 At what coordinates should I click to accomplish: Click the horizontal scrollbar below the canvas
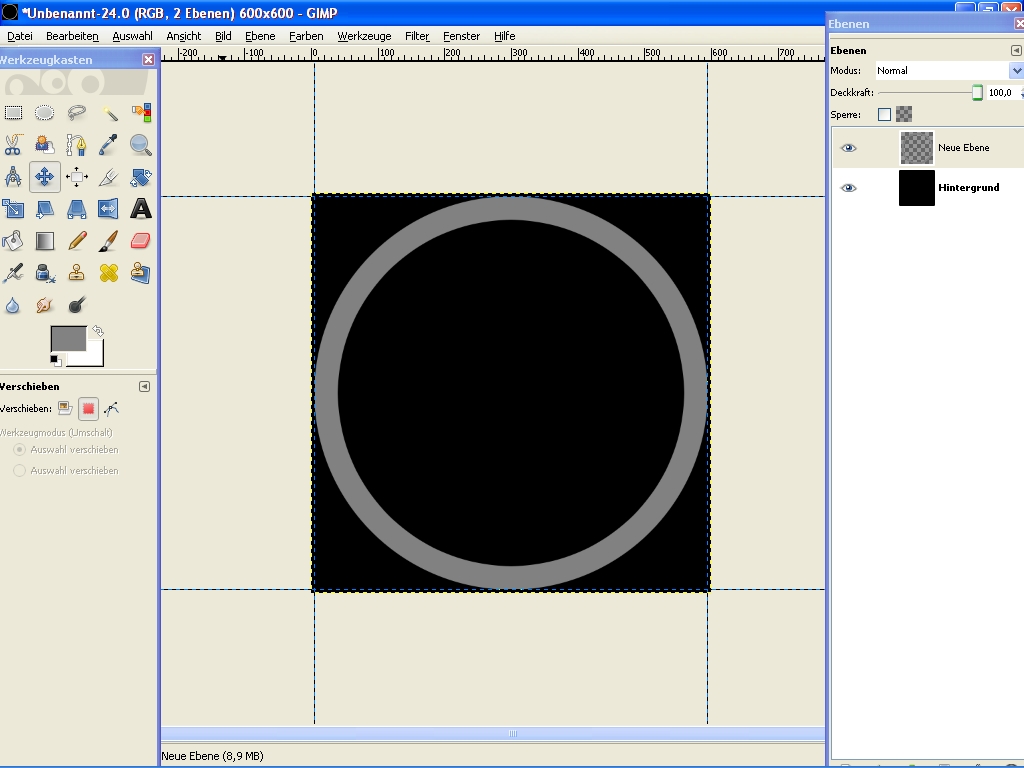coord(492,733)
